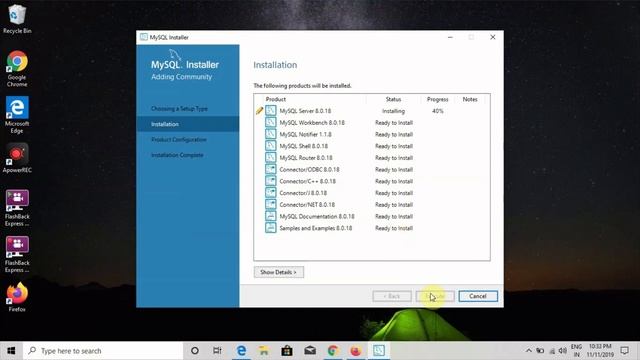Launch the Google Chrome desktop shortcut
The width and height of the screenshot is (640, 360).
(x=17, y=68)
